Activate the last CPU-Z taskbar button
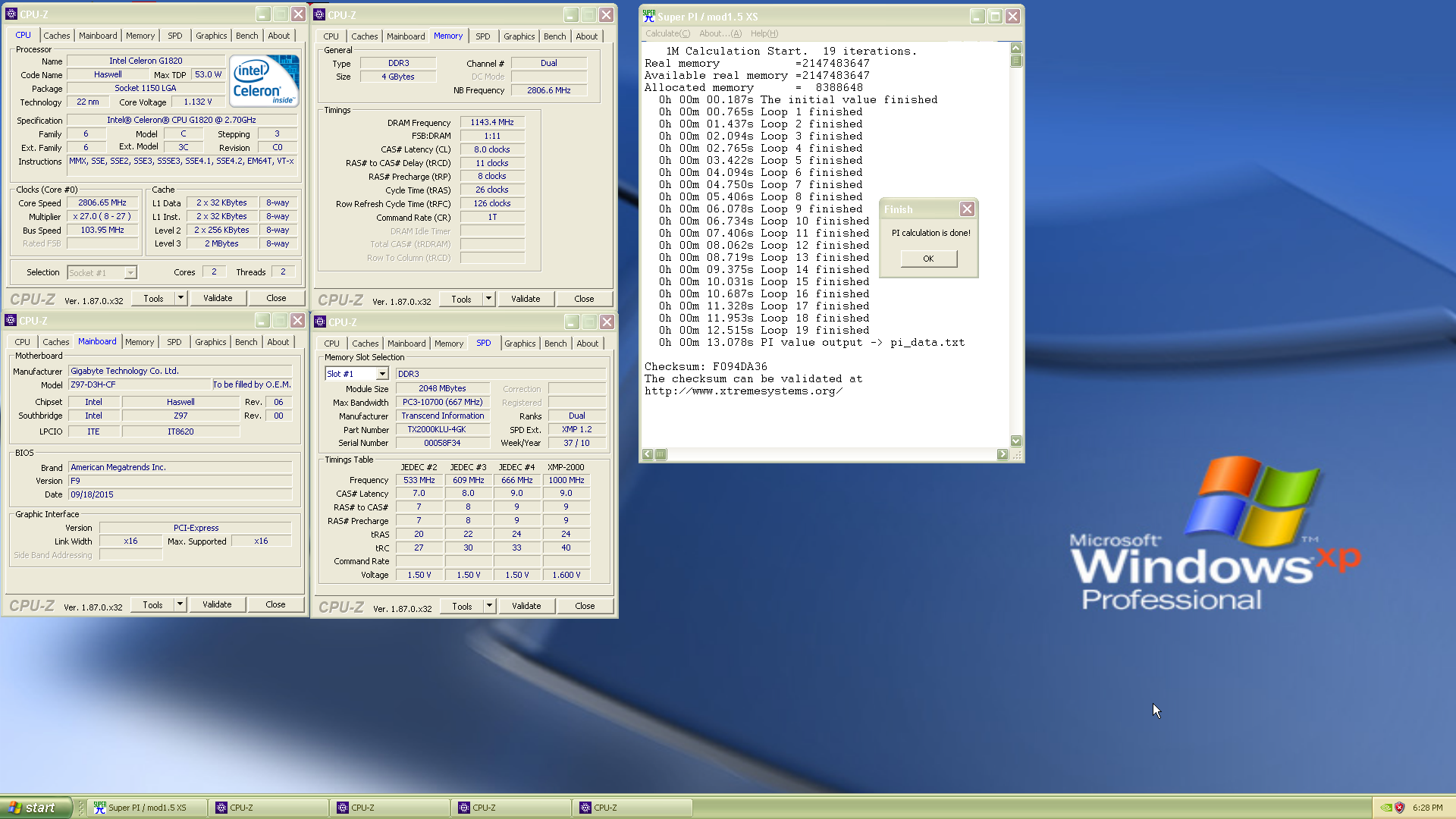 (632, 808)
